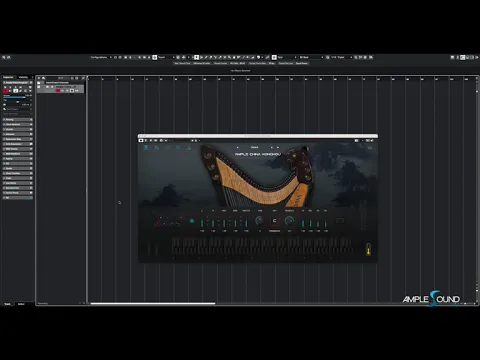Click the PAN knob in the plugin
480x360 pixels.
(259, 220)
